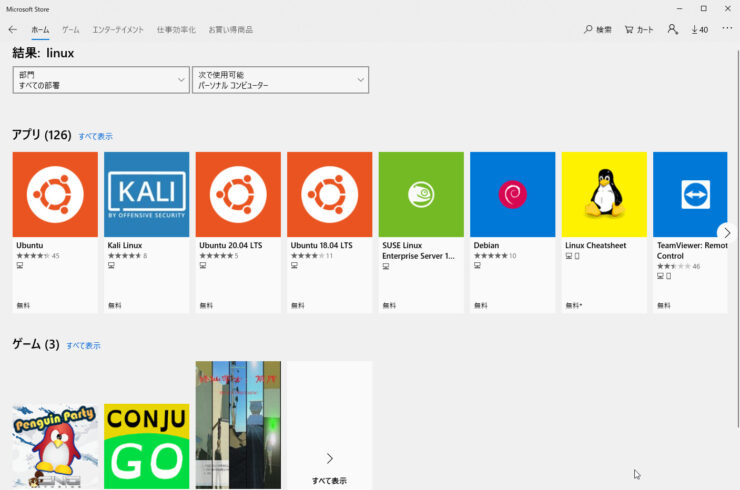Viewport: 740px width, 490px height.
Task: Expand the 次で使用可能 device dropdown
Action: (280, 80)
